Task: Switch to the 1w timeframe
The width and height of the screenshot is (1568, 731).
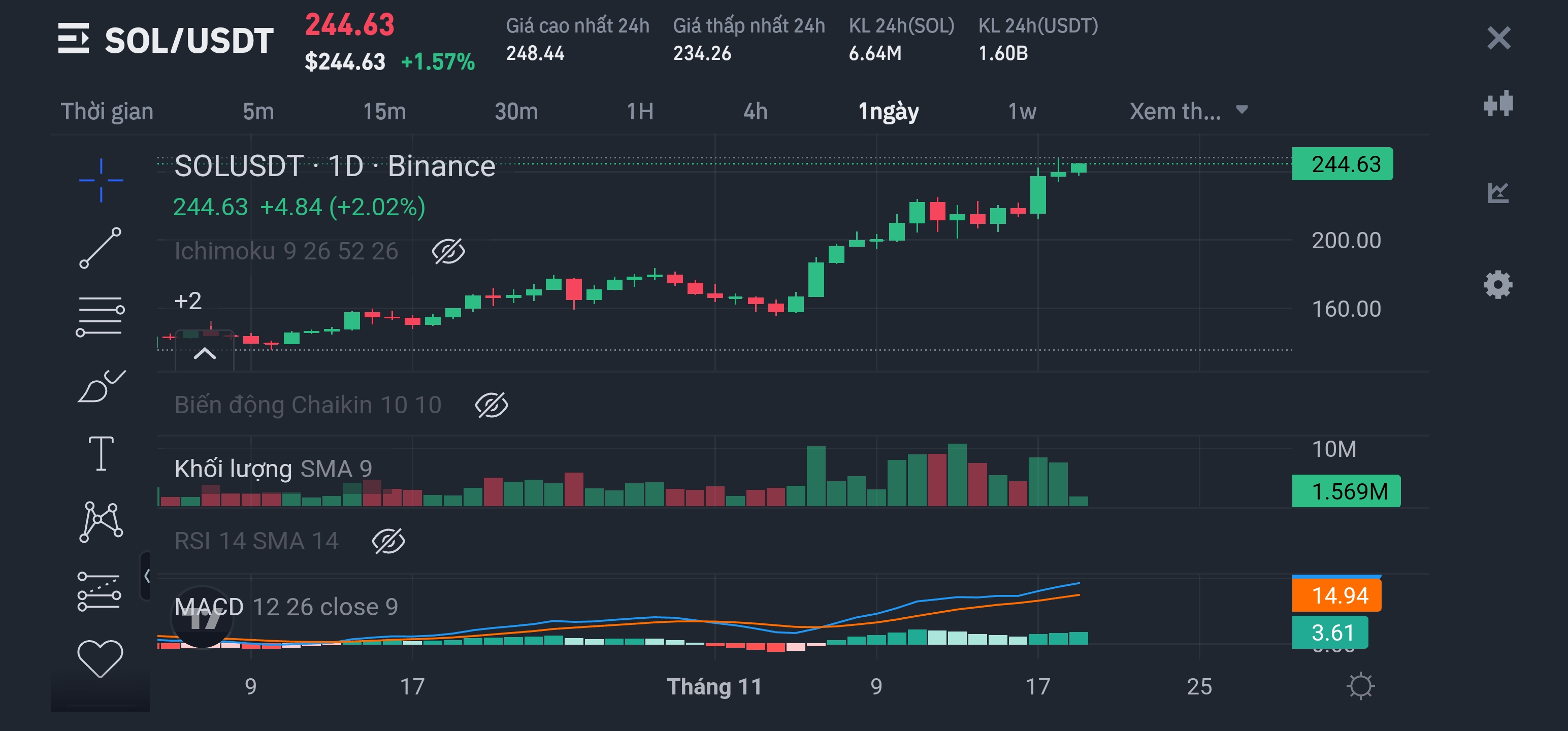Action: [1022, 111]
